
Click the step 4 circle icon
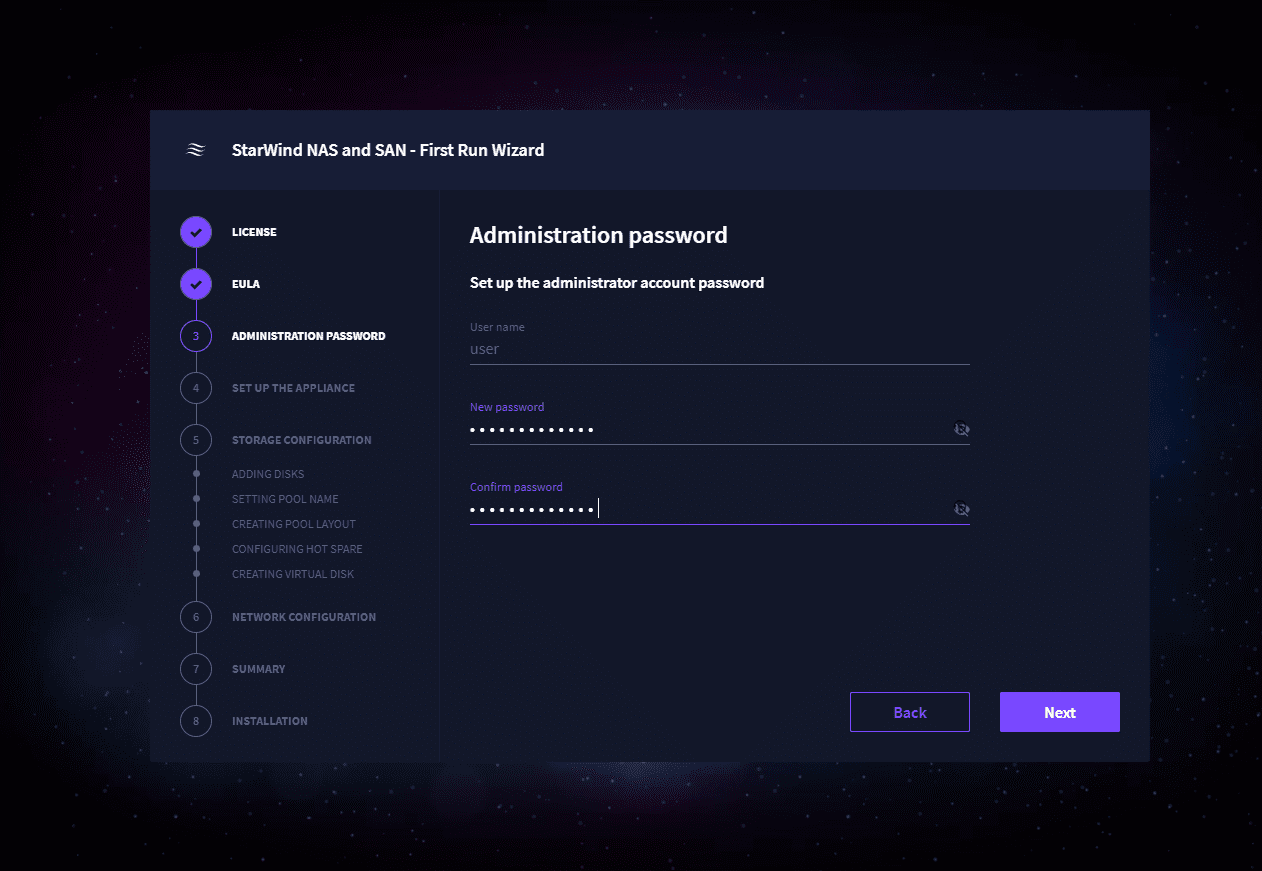(196, 388)
